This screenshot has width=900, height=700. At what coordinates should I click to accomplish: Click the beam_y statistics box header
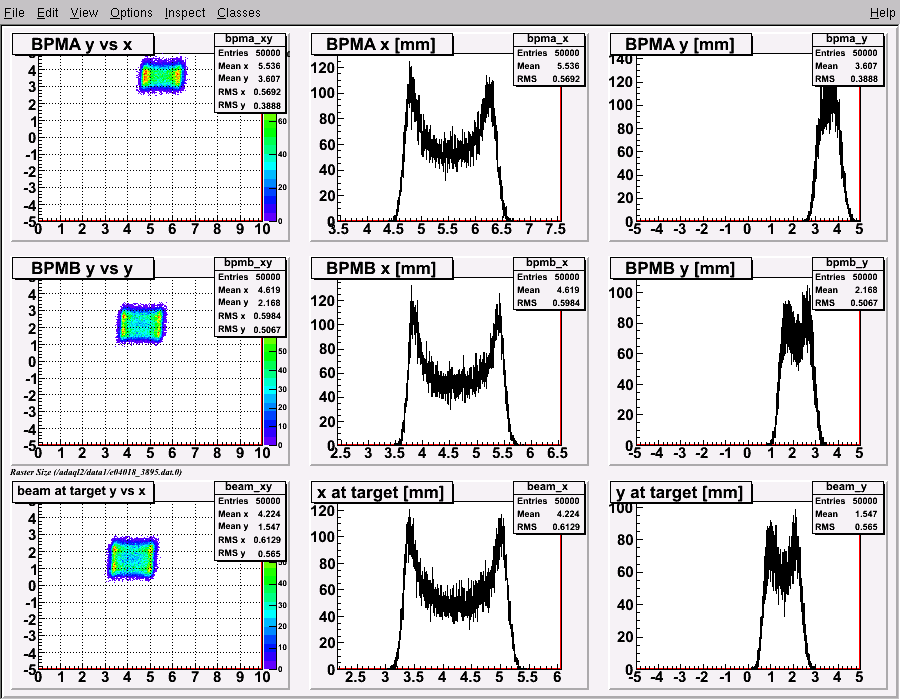847,487
